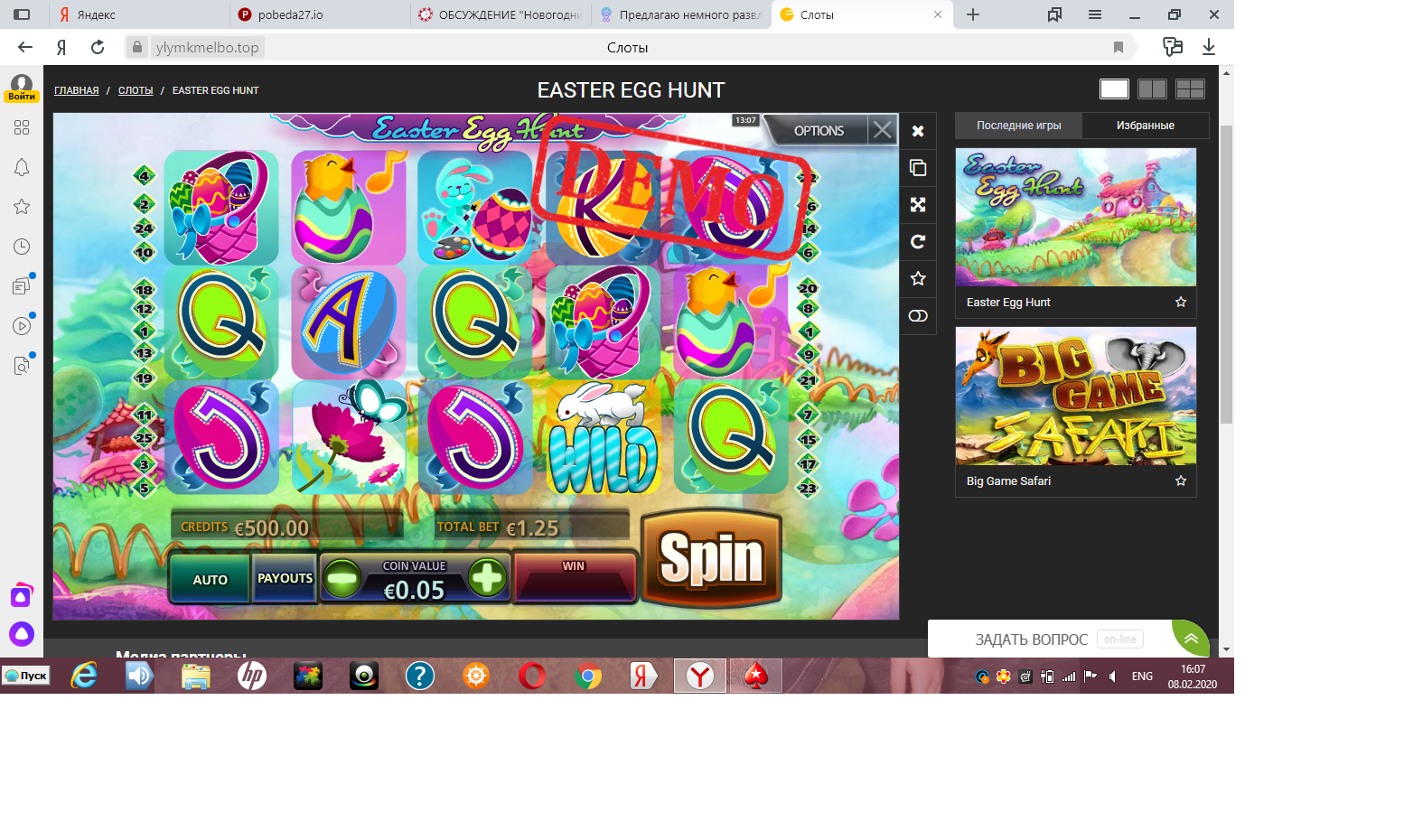Open the Easter Egg Hunt thumbnail
This screenshot has width=1404, height=840.
tap(1076, 218)
